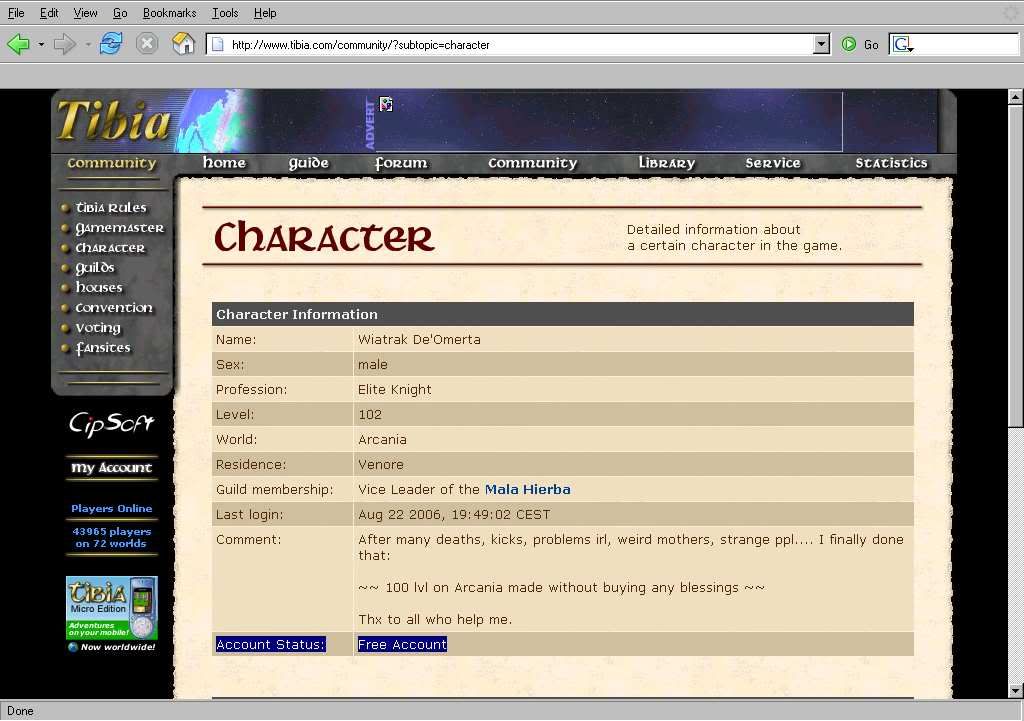1024x721 pixels.
Task: Open the Forward history dropdown arrow
Action: point(88,44)
